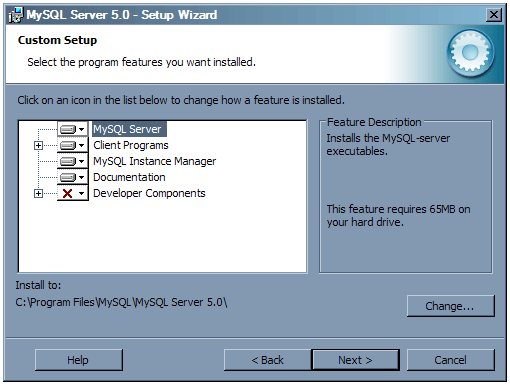
Task: Open dropdown arrow next to Developer Components X
Action: [81, 193]
